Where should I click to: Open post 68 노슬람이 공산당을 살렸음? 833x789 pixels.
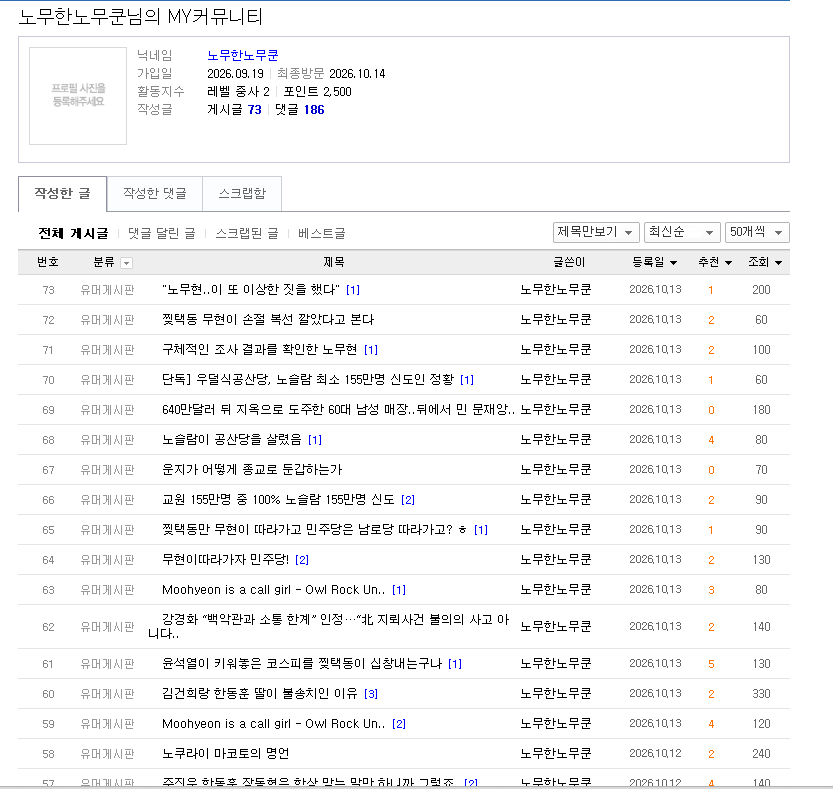coord(232,439)
